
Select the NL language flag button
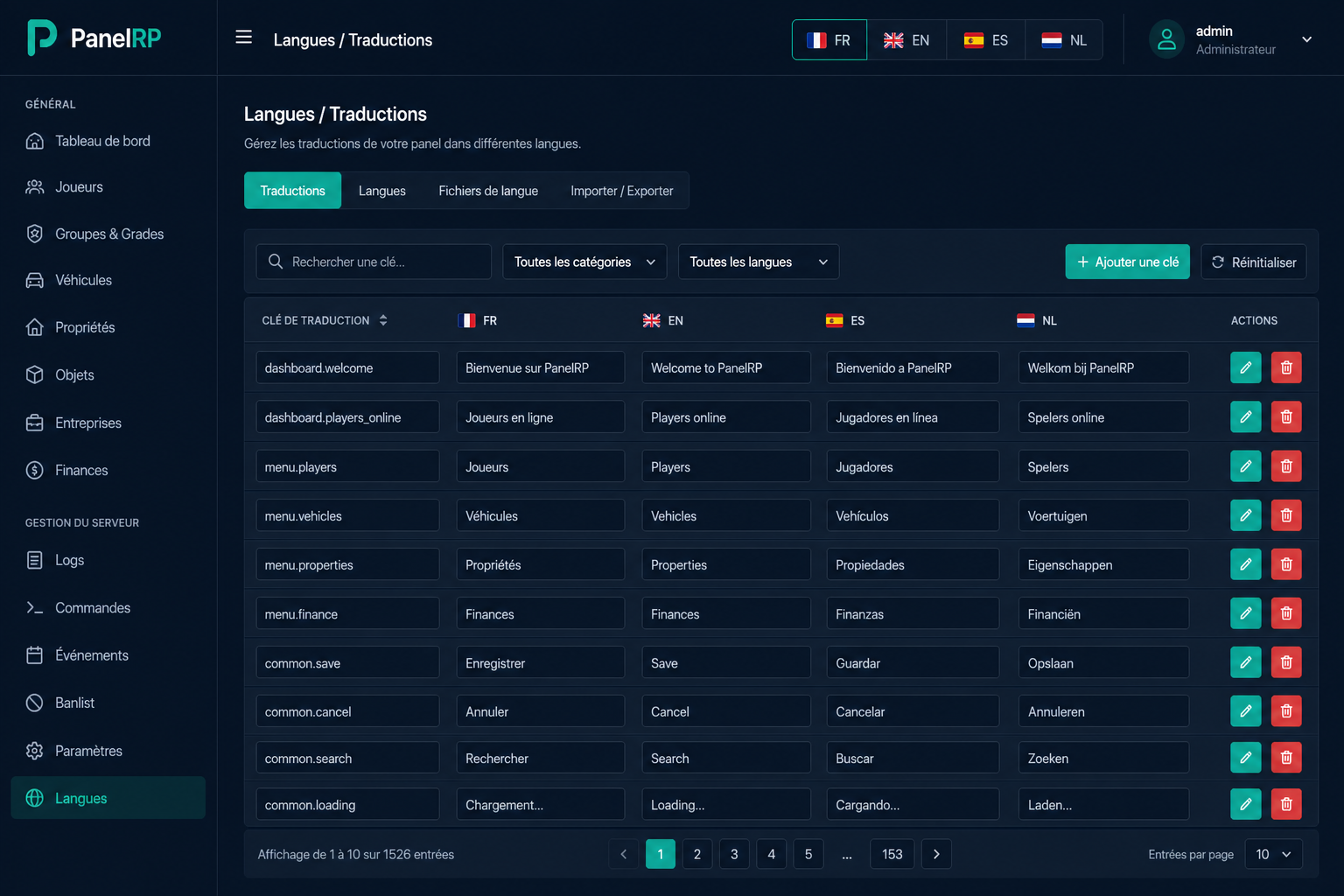click(x=1064, y=40)
